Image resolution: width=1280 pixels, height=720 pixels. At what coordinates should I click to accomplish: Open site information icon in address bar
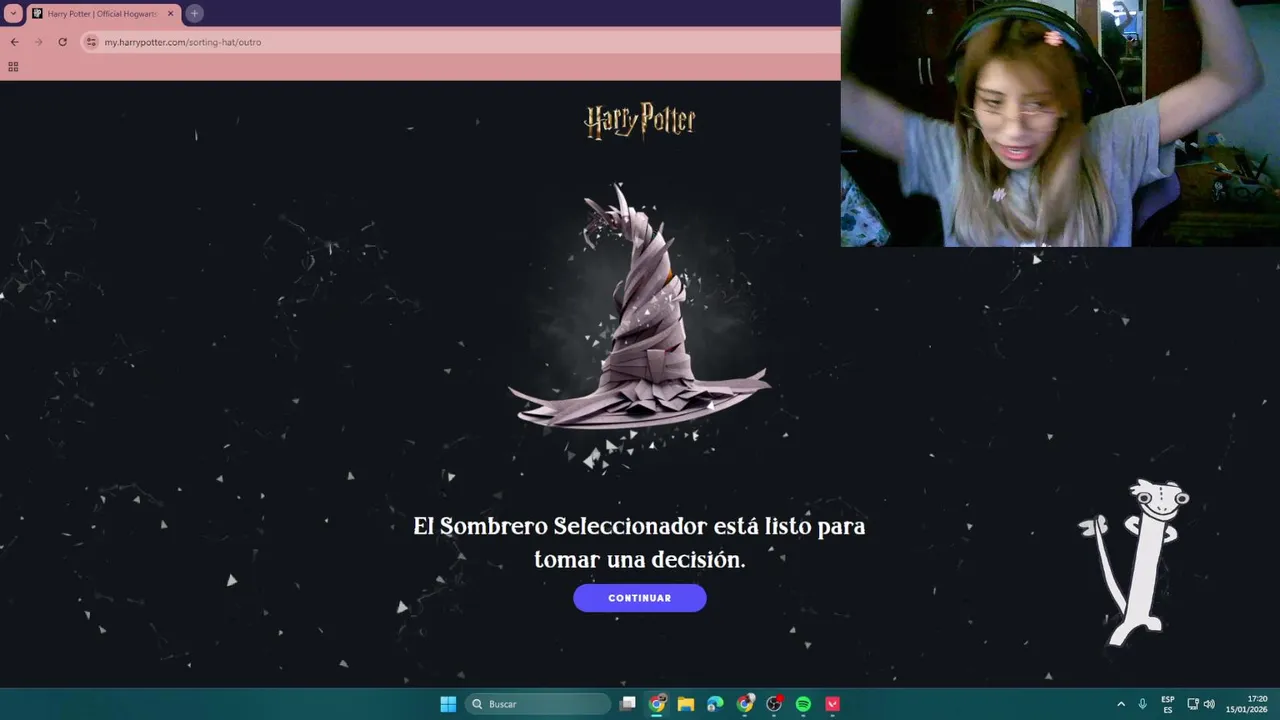pyautogui.click(x=91, y=42)
